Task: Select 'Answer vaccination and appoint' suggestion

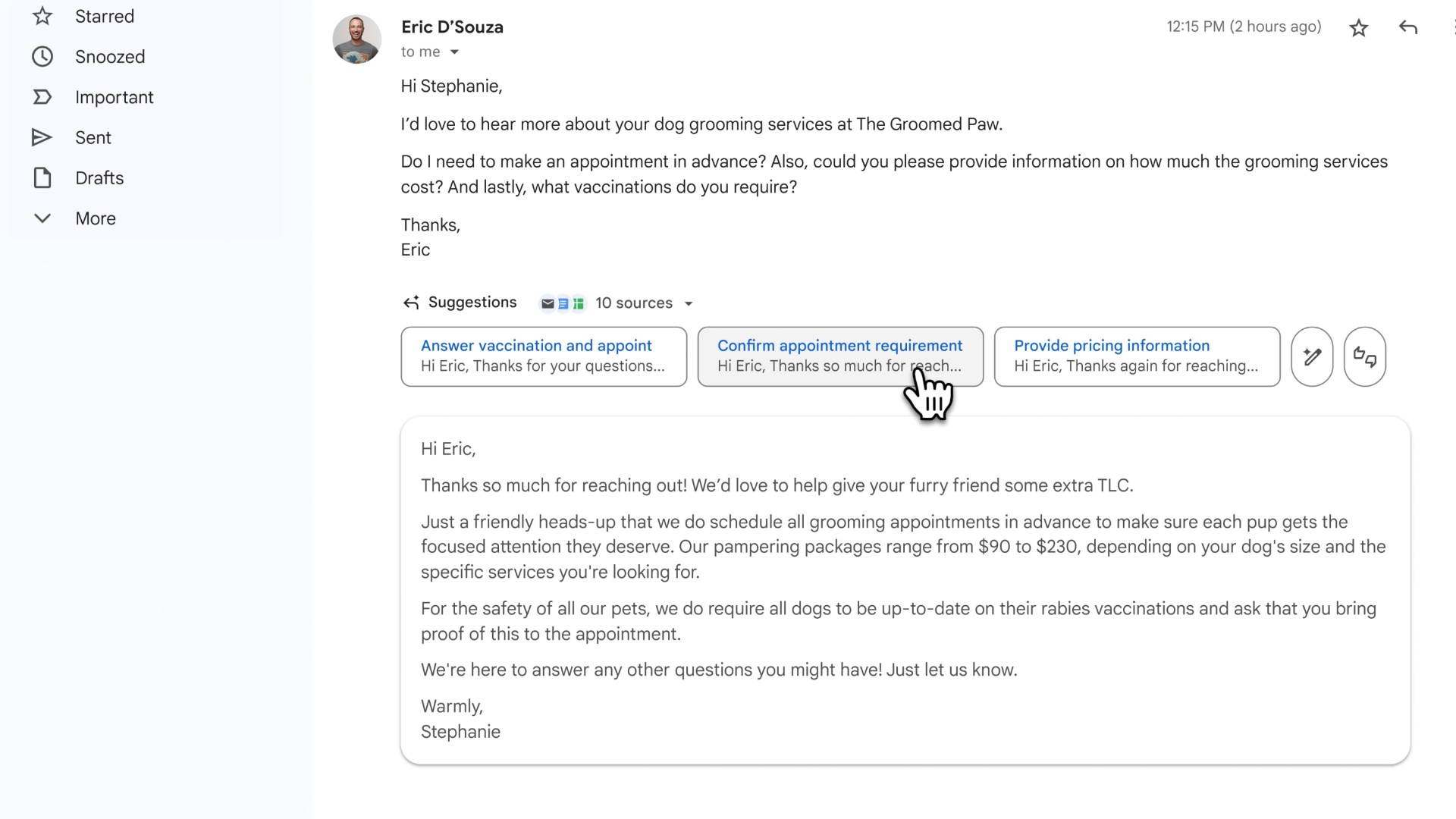Action: [x=543, y=356]
